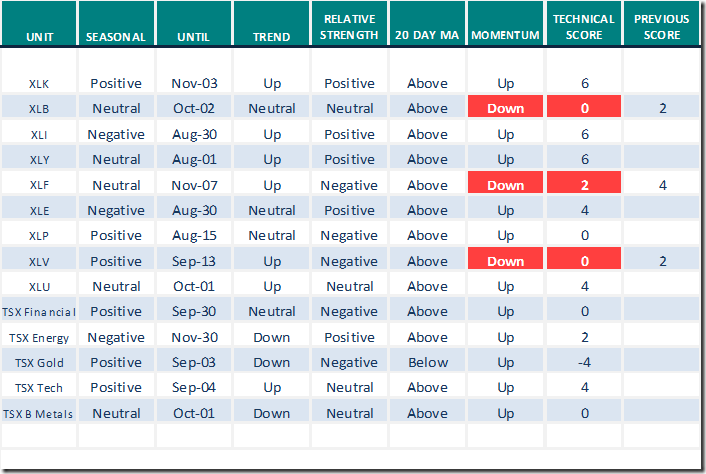706x474 pixels.
Task: Click the XLK unit cell
Action: [38, 84]
